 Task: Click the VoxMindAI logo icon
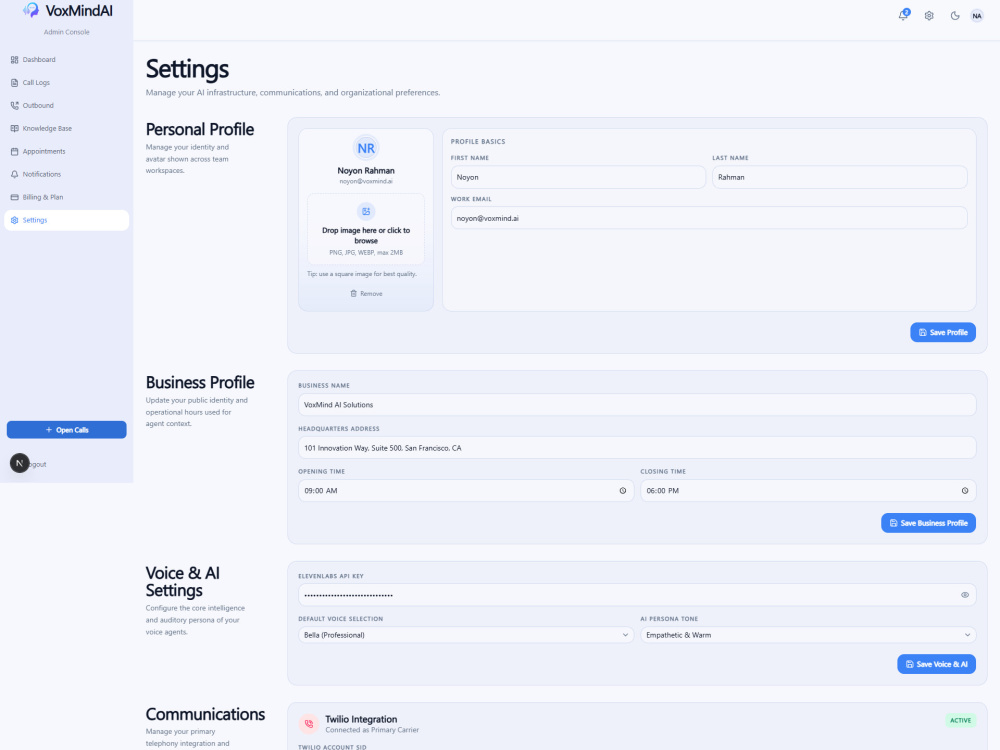(x=31, y=10)
